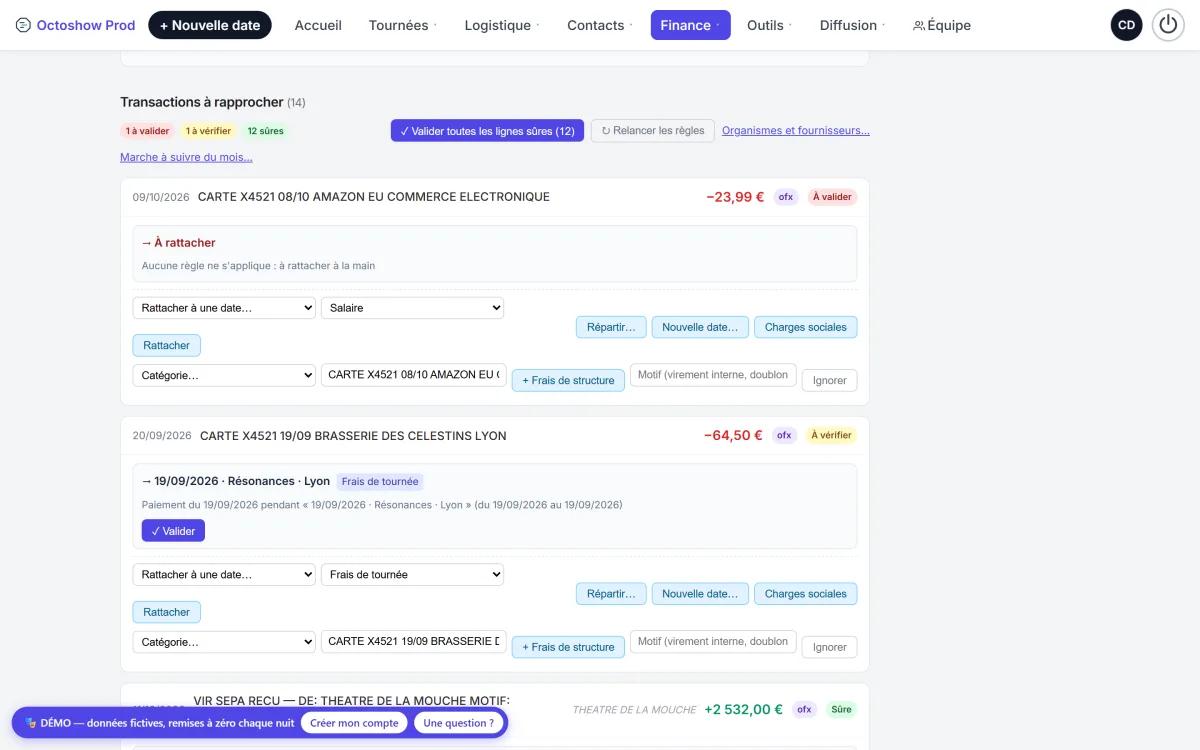Open the Tournées menu
Screen dimensions: 1200x750
click(403, 25)
